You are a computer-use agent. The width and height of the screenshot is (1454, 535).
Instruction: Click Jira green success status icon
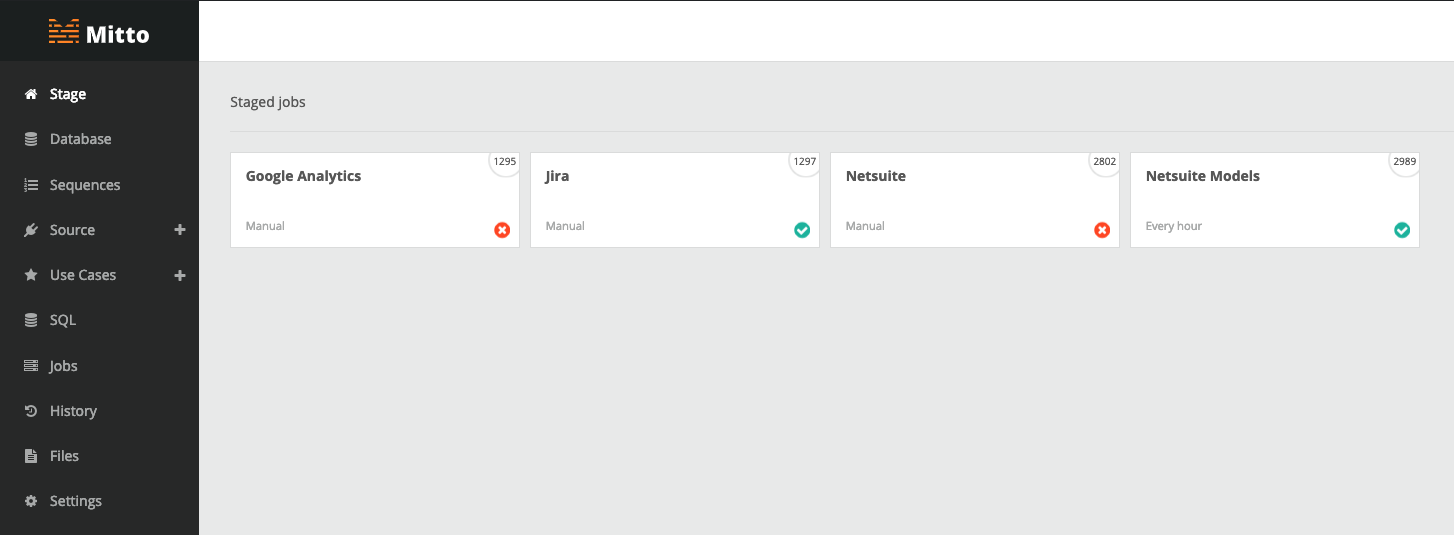802,230
